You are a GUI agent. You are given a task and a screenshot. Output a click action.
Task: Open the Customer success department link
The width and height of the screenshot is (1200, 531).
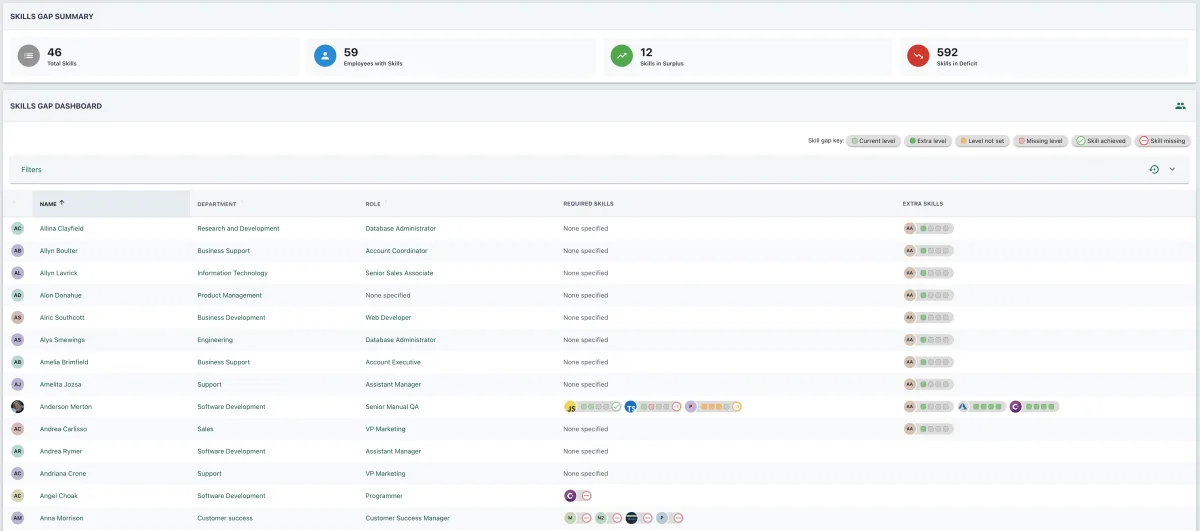tap(225, 518)
